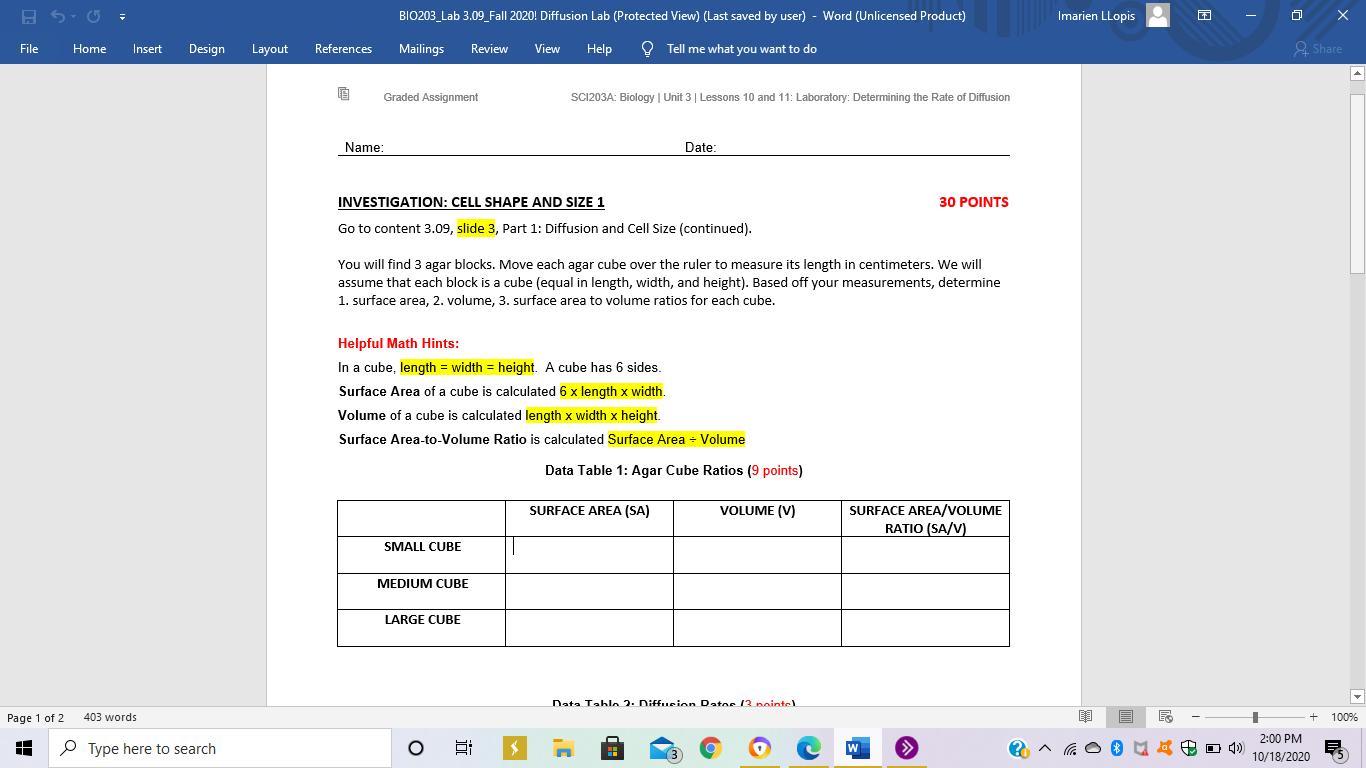
Task: Click the 403 words count
Action: coord(110,717)
